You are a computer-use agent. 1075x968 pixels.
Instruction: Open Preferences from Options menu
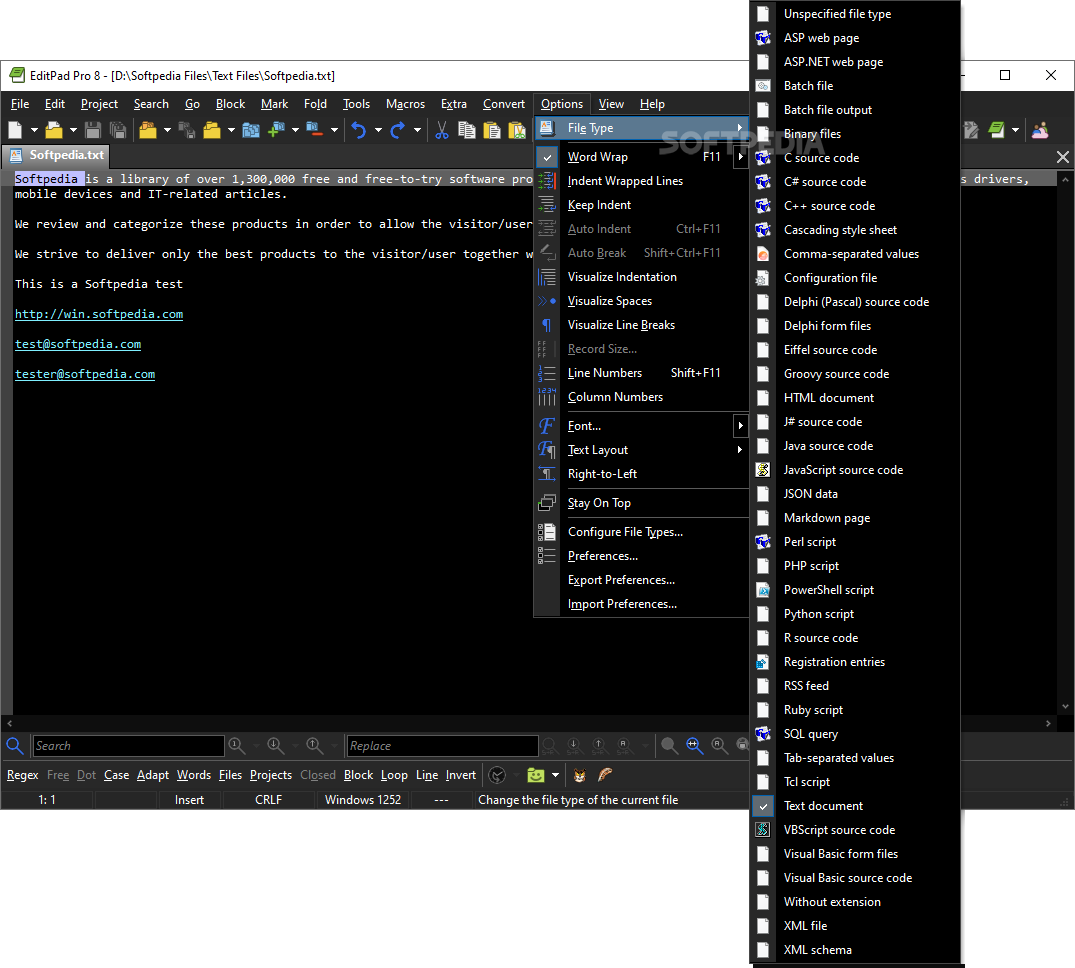pos(641,556)
